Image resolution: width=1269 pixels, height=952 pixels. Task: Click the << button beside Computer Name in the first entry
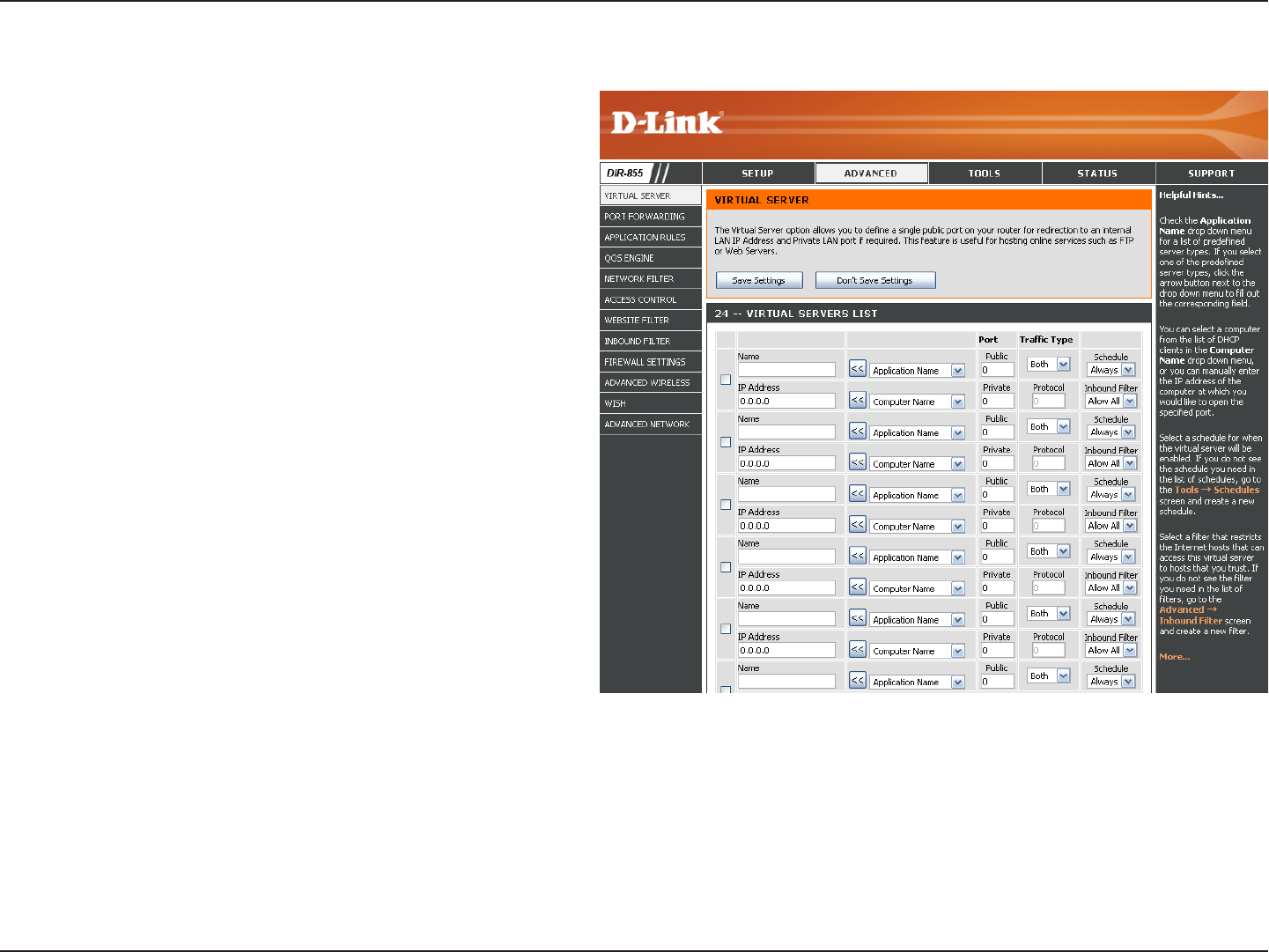(857, 400)
